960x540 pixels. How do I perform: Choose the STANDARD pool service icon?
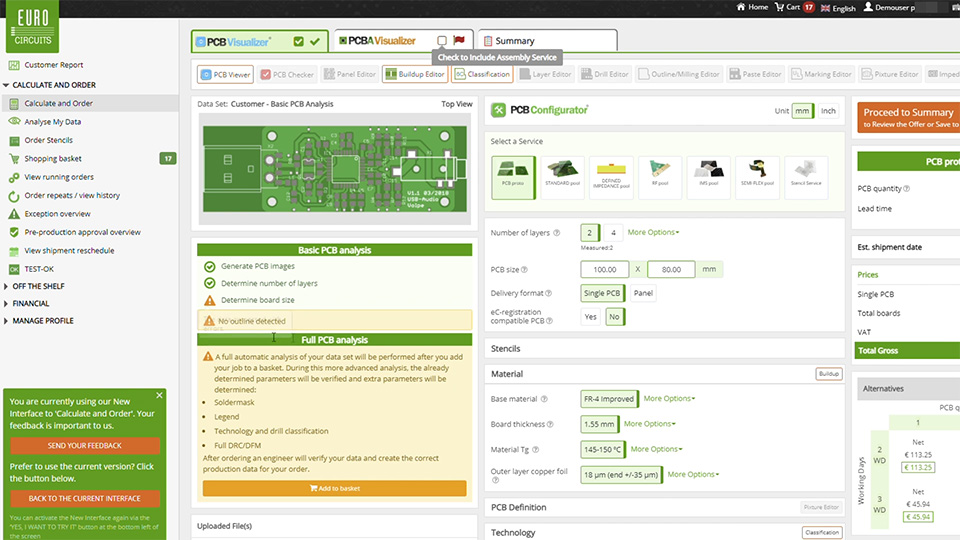[x=562, y=176]
